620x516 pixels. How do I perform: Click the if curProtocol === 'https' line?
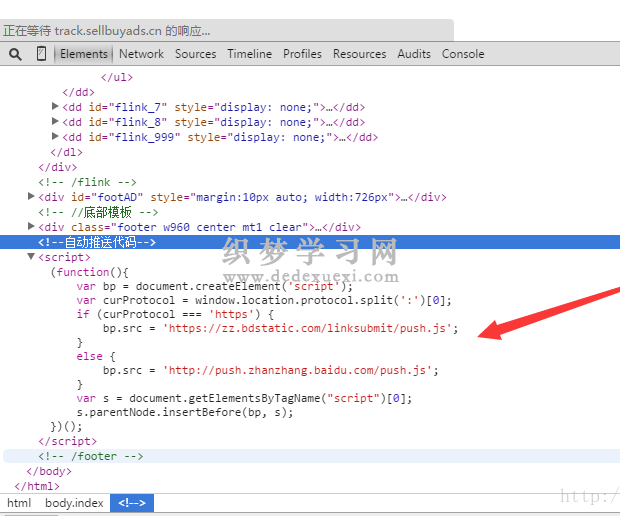pyautogui.click(x=175, y=314)
